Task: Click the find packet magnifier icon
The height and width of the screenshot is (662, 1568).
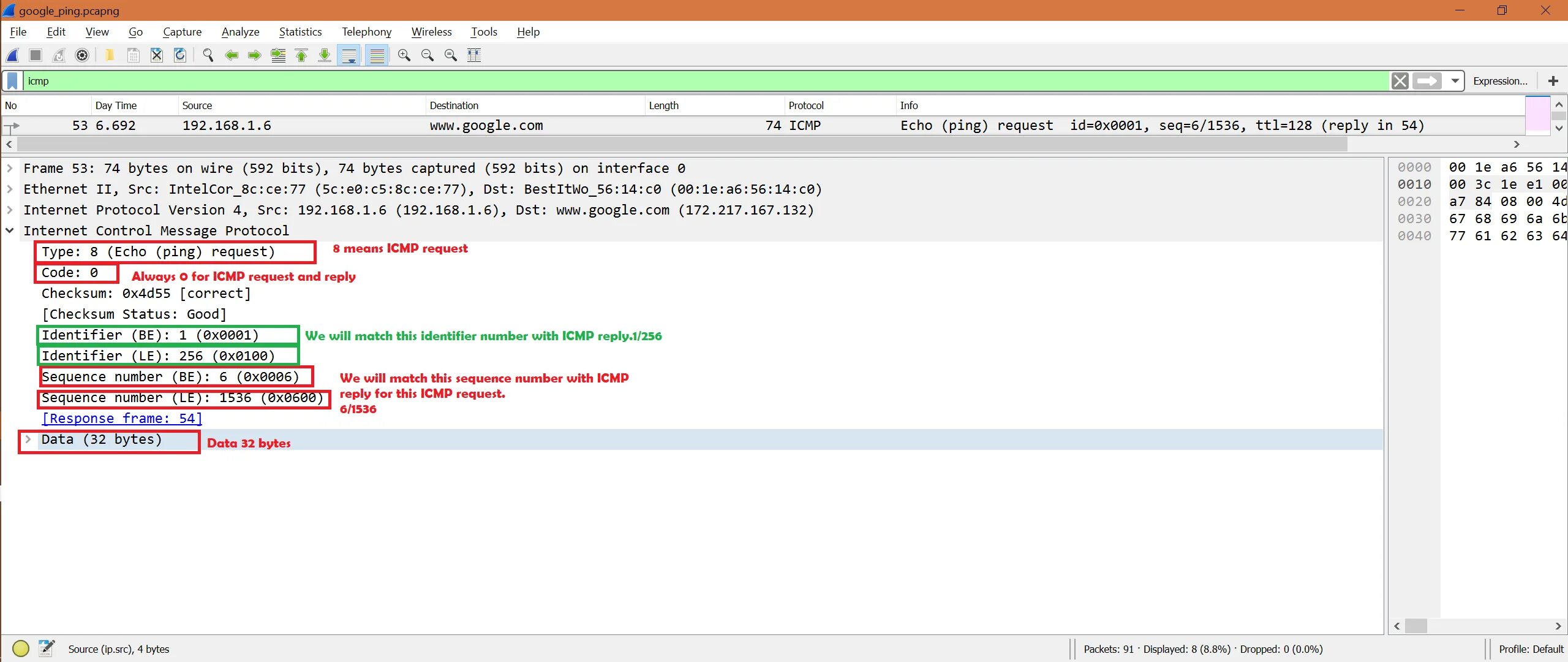Action: pyautogui.click(x=208, y=56)
